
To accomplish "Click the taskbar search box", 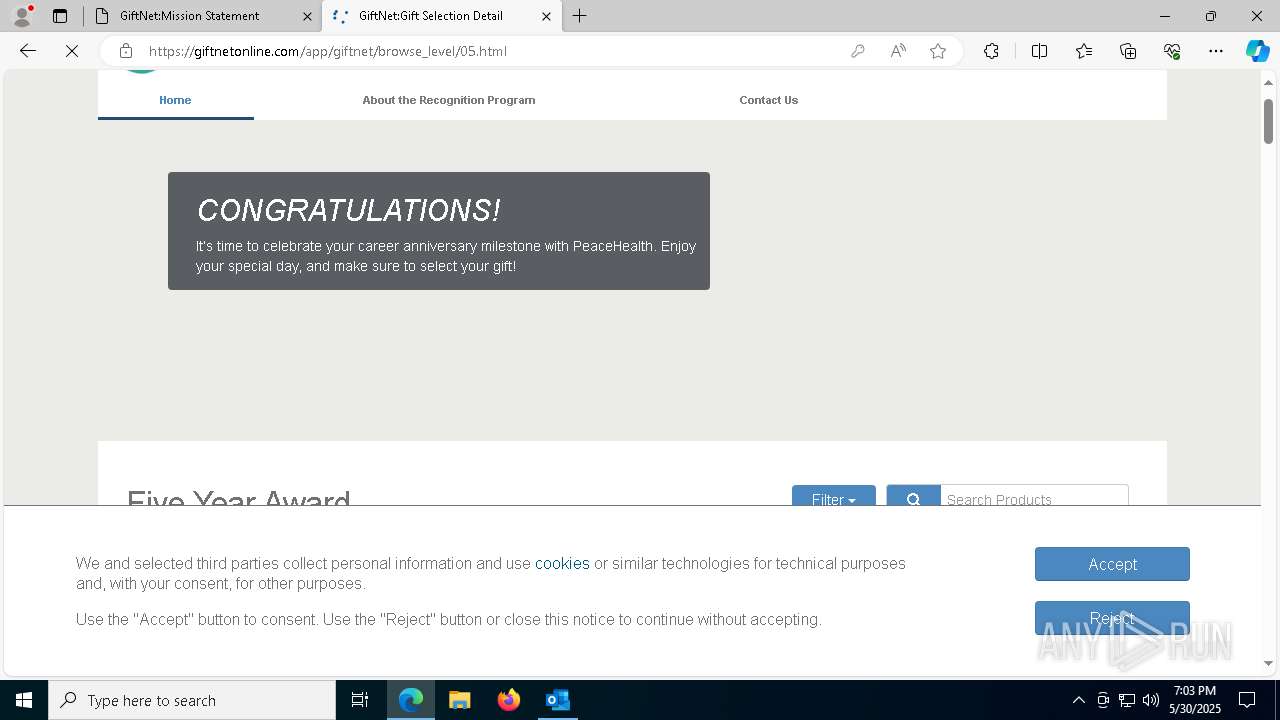I will click(x=192, y=700).
